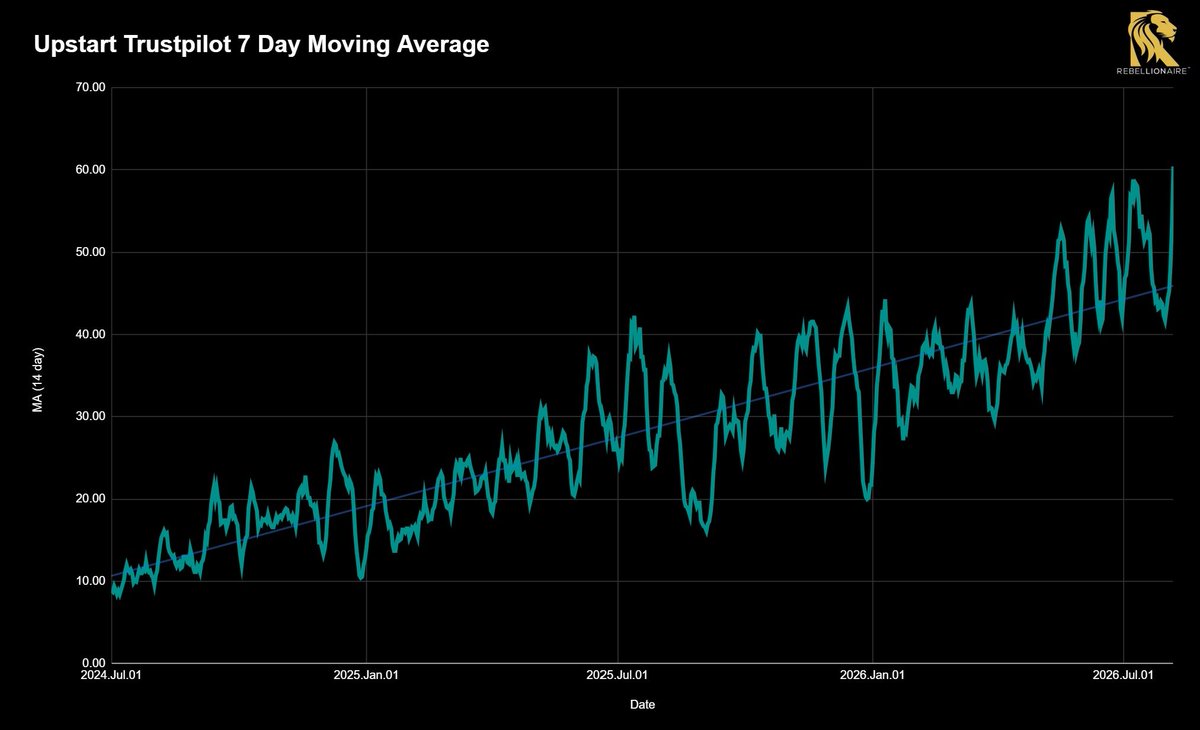The height and width of the screenshot is (730, 1200).
Task: Click the y-axis label '70.00'
Action: coord(91,87)
